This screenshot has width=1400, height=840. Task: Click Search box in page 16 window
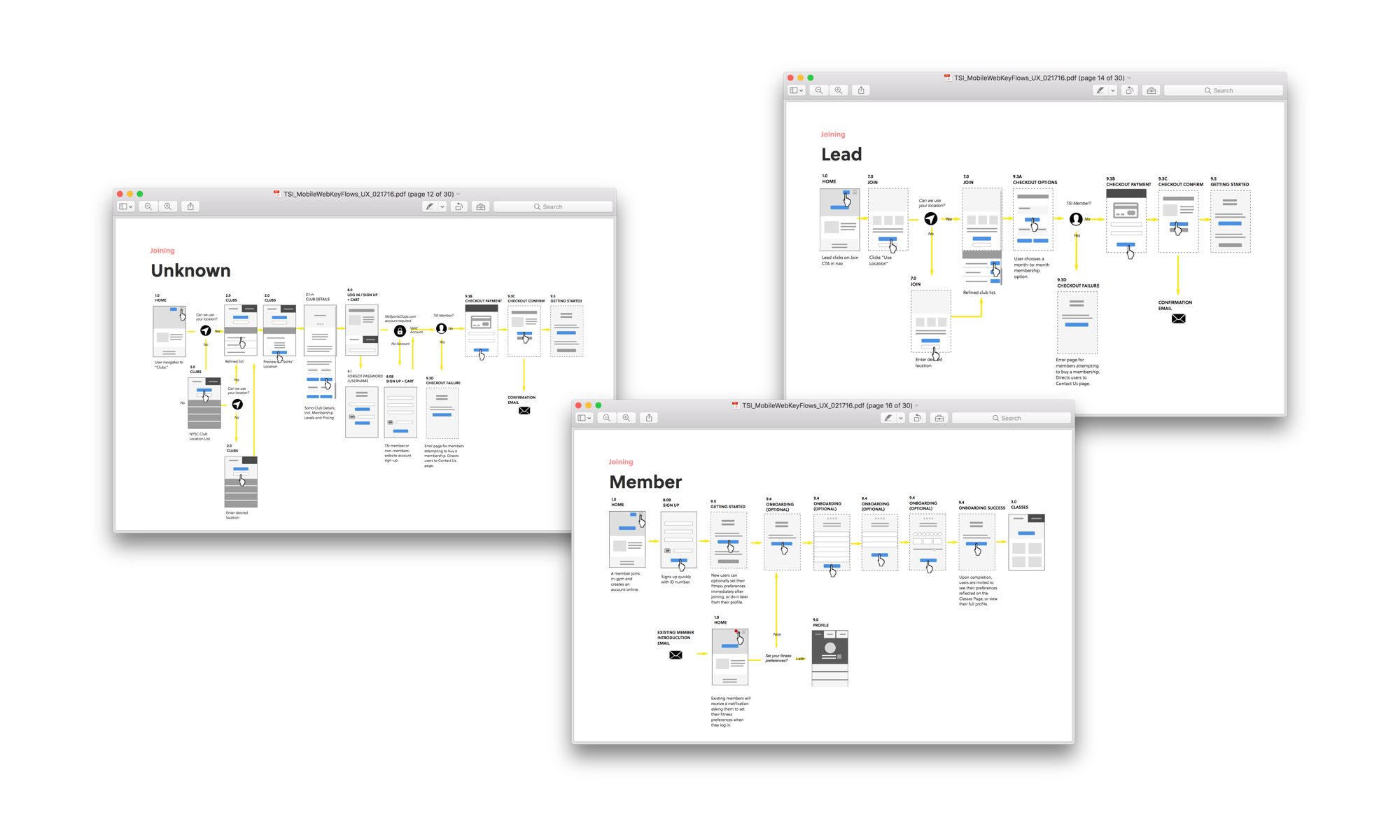[x=1010, y=418]
